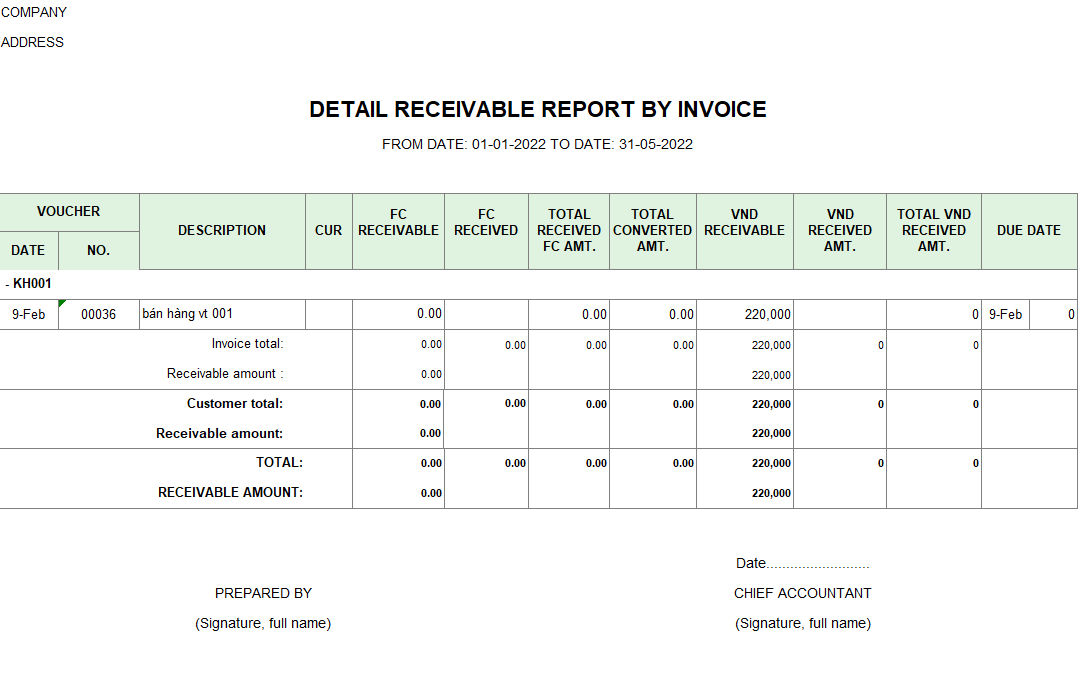1092x693 pixels.
Task: Click "(Signature, full name)" under CHIEF ACCOUNTANT
Action: click(803, 623)
